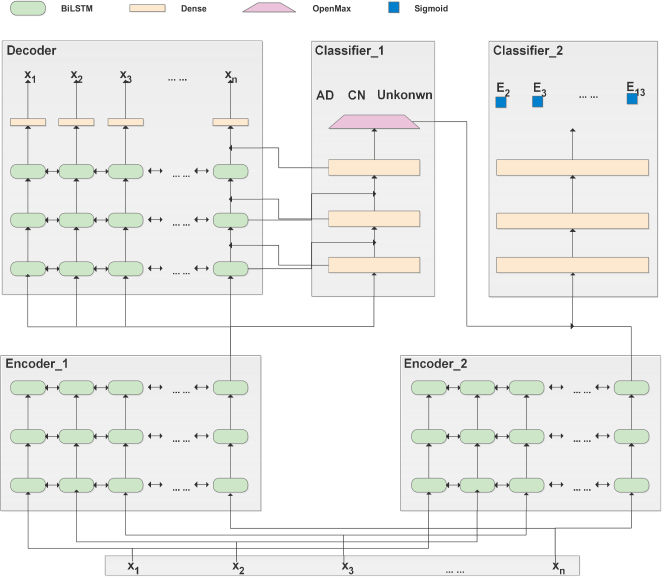Select the top Dense layer in Classifier_2

(x=572, y=168)
